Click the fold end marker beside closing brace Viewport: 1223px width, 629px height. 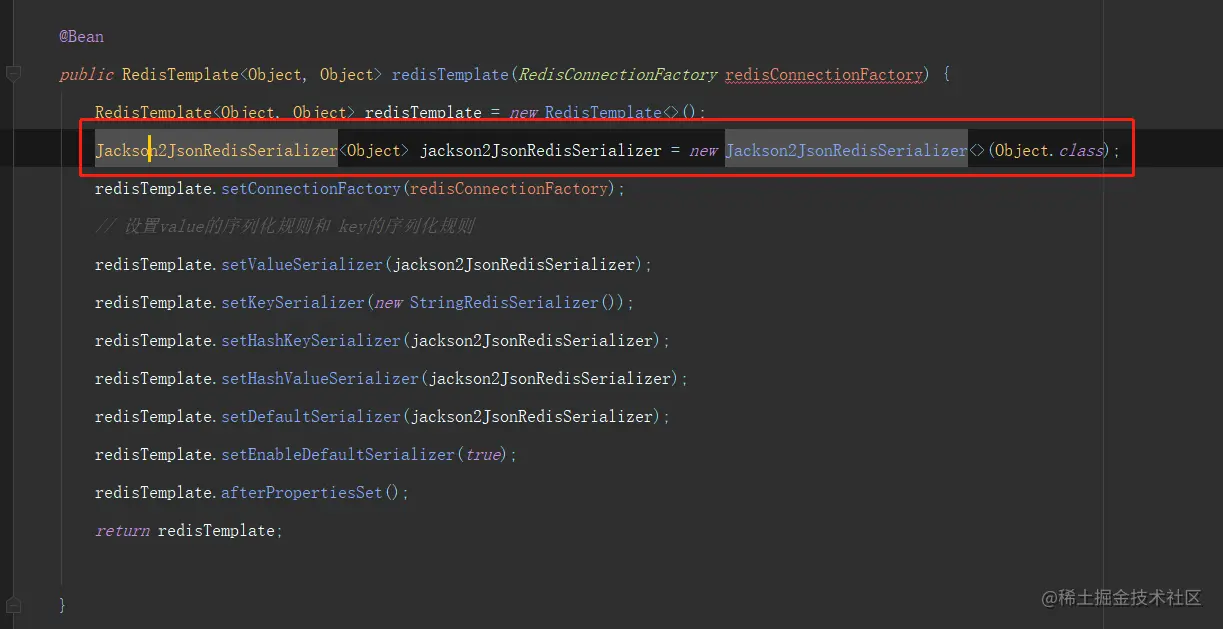tap(12, 604)
